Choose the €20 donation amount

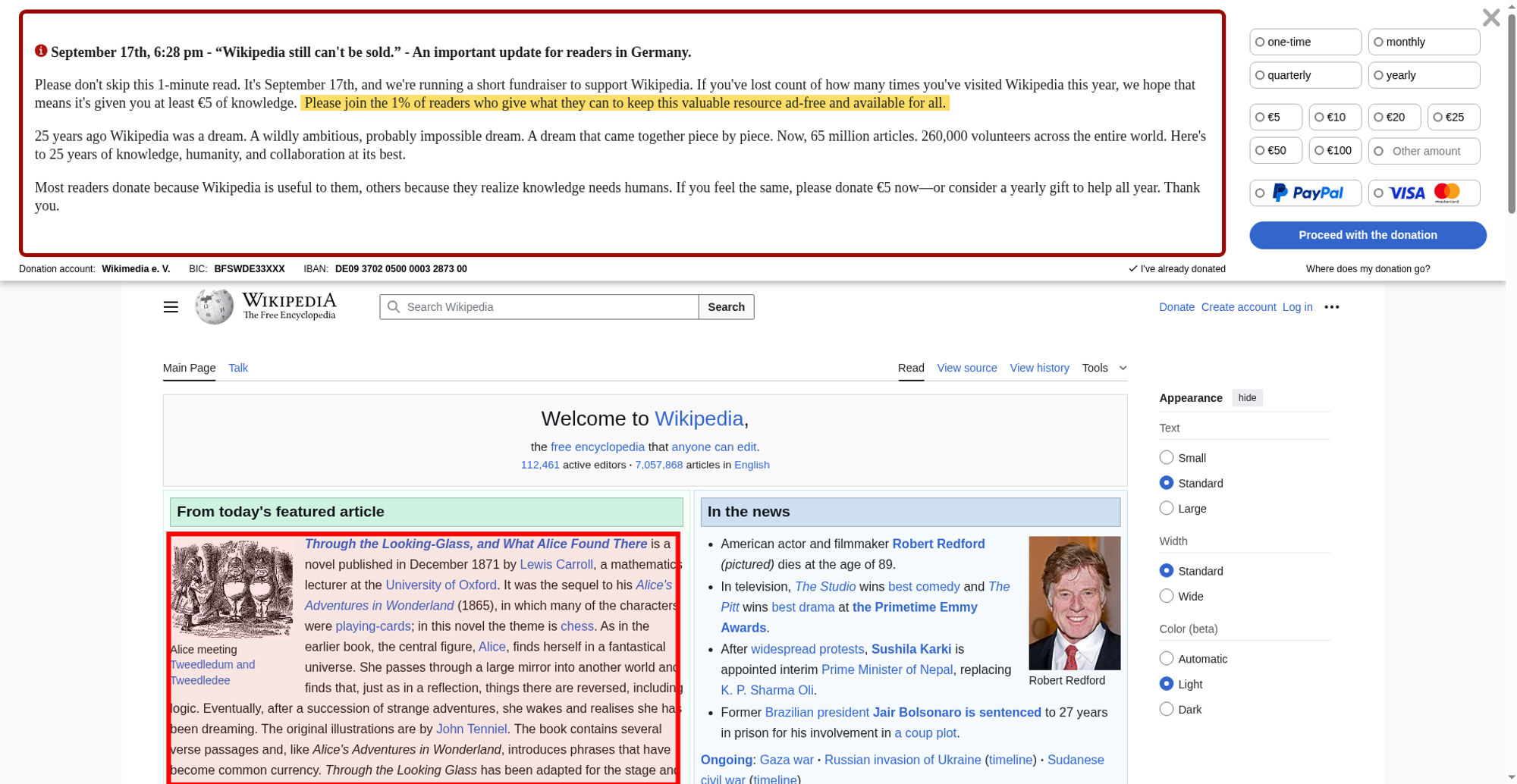click(1394, 117)
